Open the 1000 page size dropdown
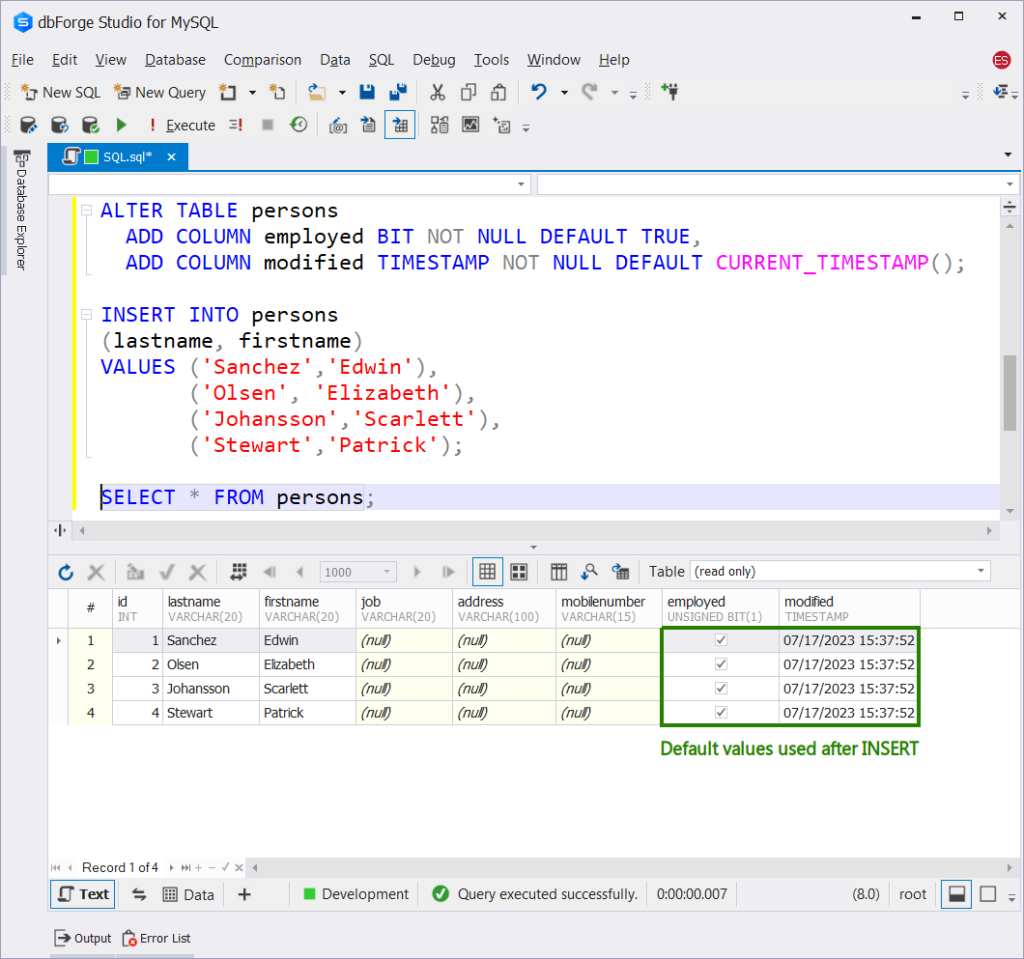 point(387,572)
